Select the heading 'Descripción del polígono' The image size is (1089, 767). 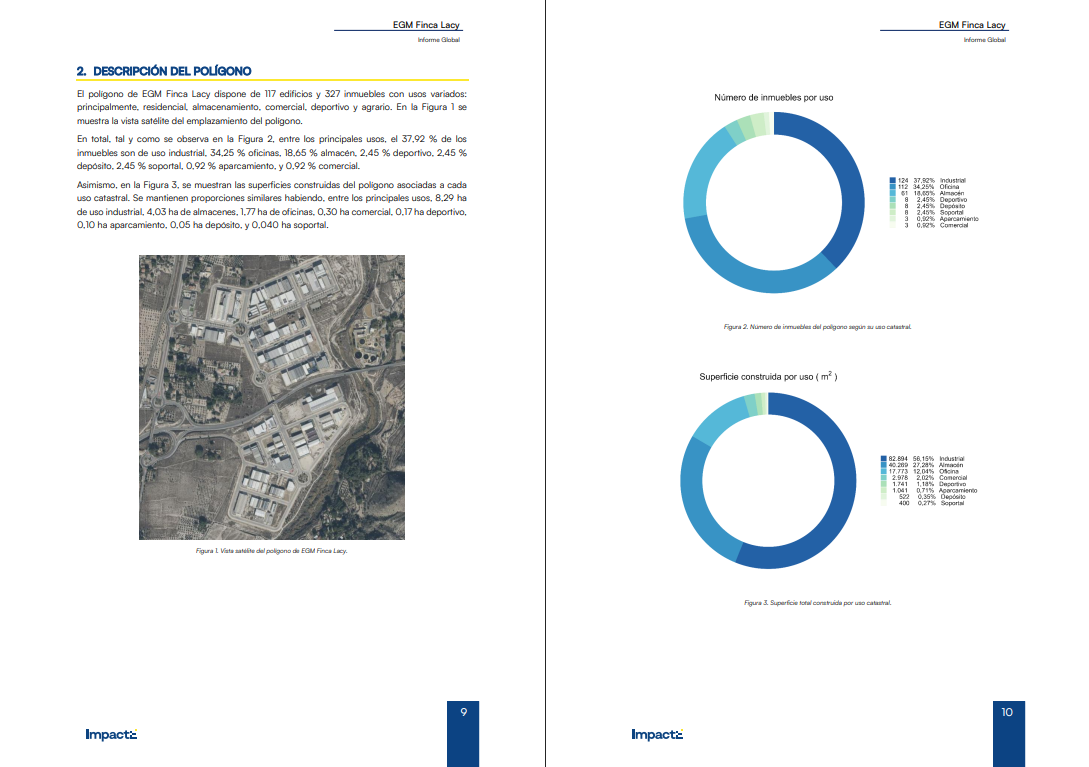(x=164, y=71)
